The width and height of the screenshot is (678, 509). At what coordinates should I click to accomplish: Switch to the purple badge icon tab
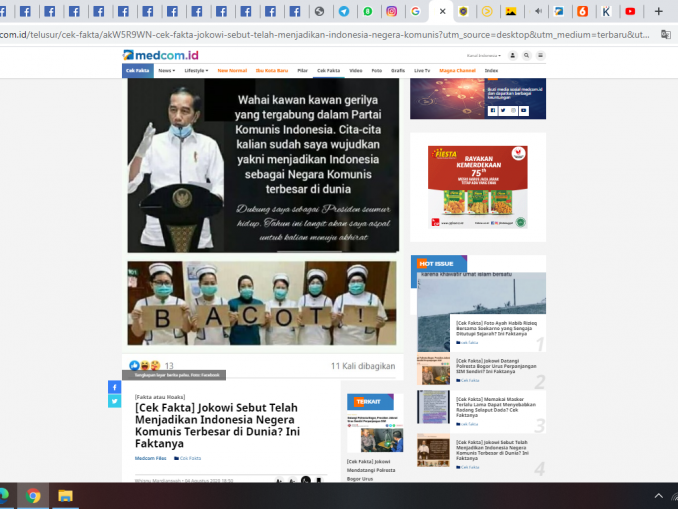[x=463, y=12]
